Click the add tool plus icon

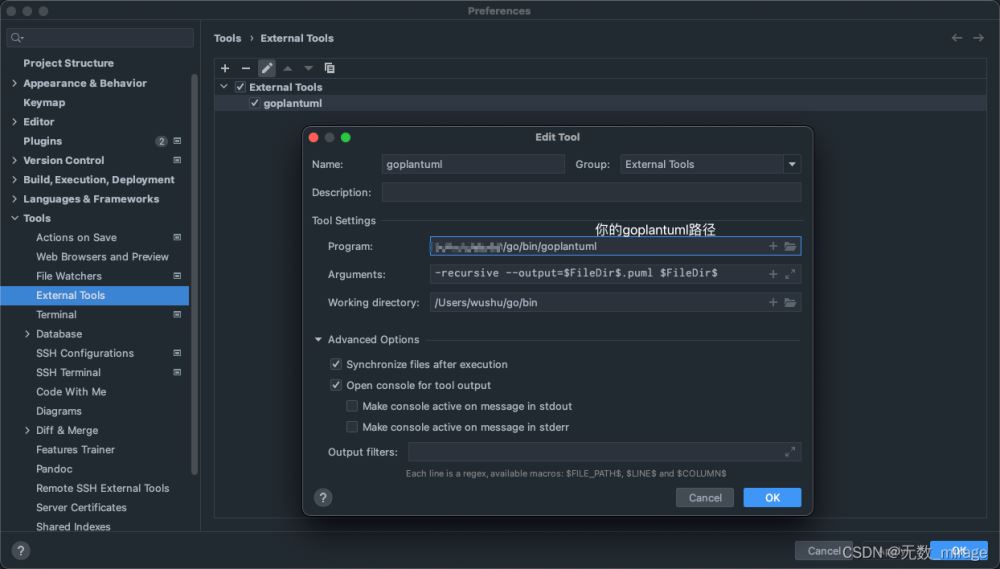tap(225, 68)
